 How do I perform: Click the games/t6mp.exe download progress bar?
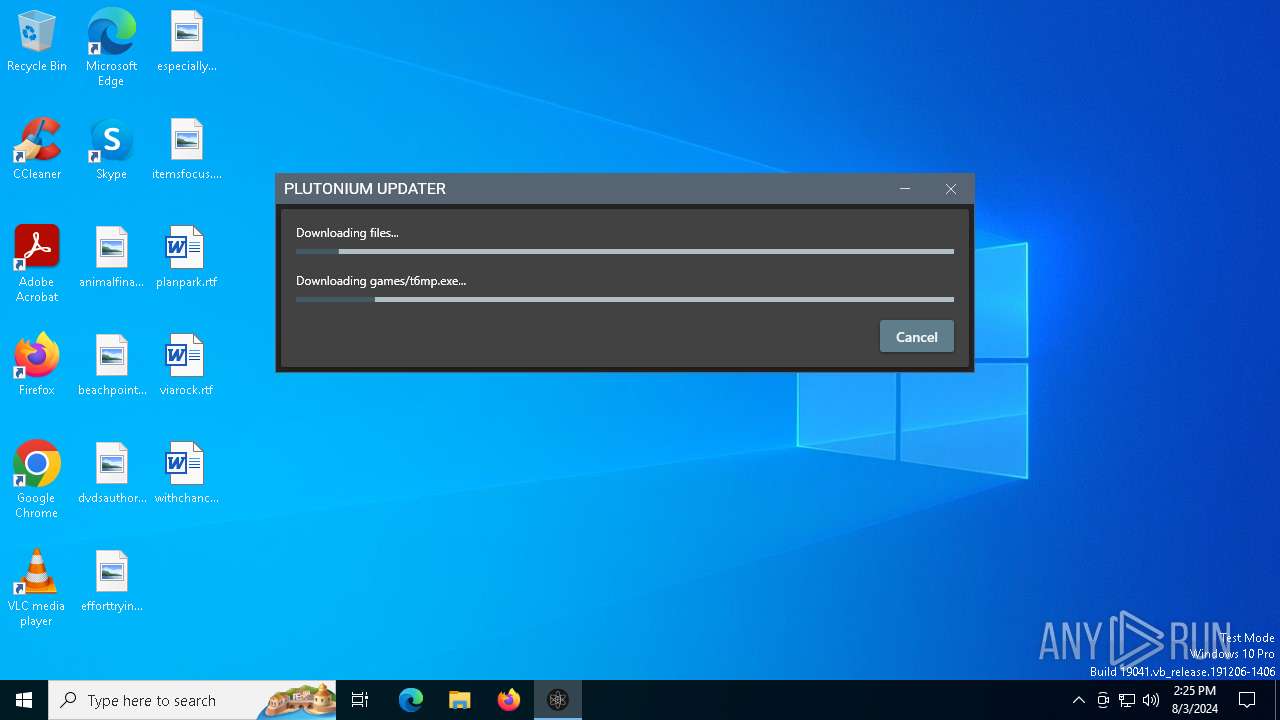(625, 299)
